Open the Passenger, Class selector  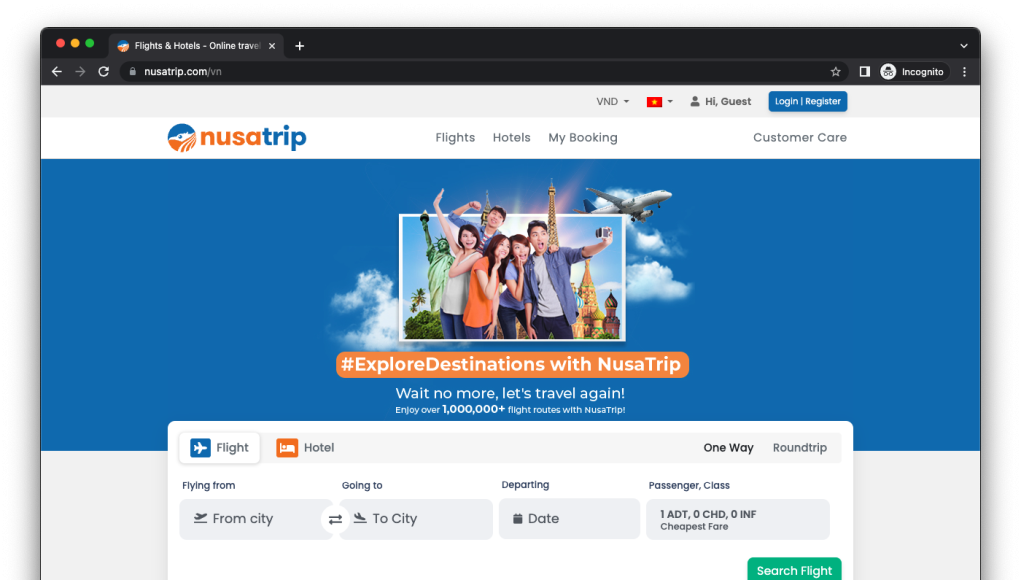tap(738, 519)
